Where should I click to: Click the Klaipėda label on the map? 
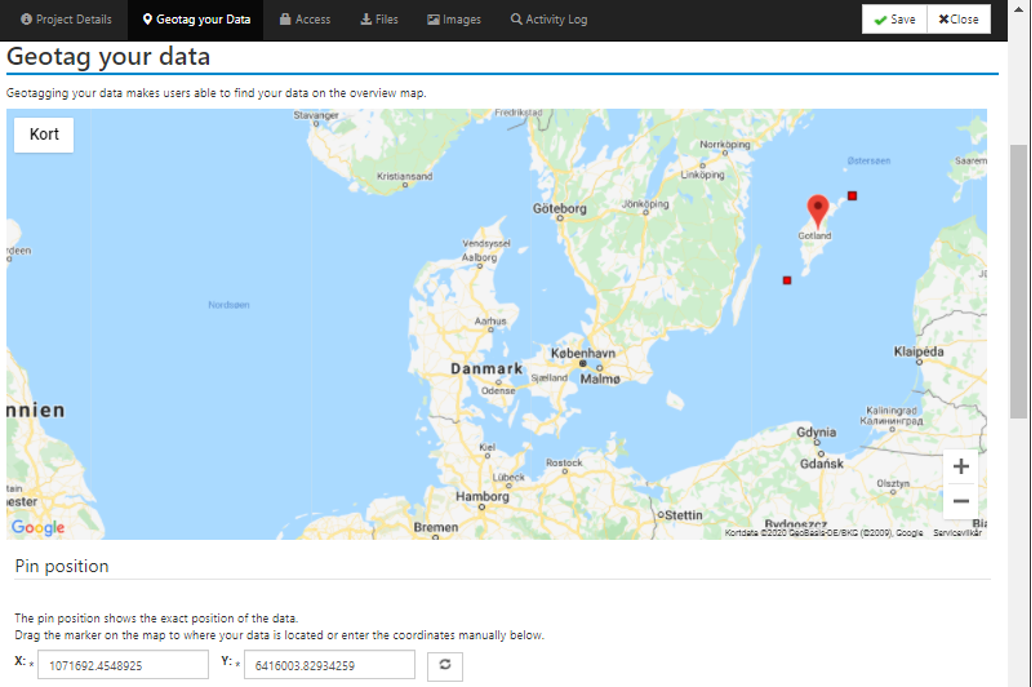tap(919, 351)
